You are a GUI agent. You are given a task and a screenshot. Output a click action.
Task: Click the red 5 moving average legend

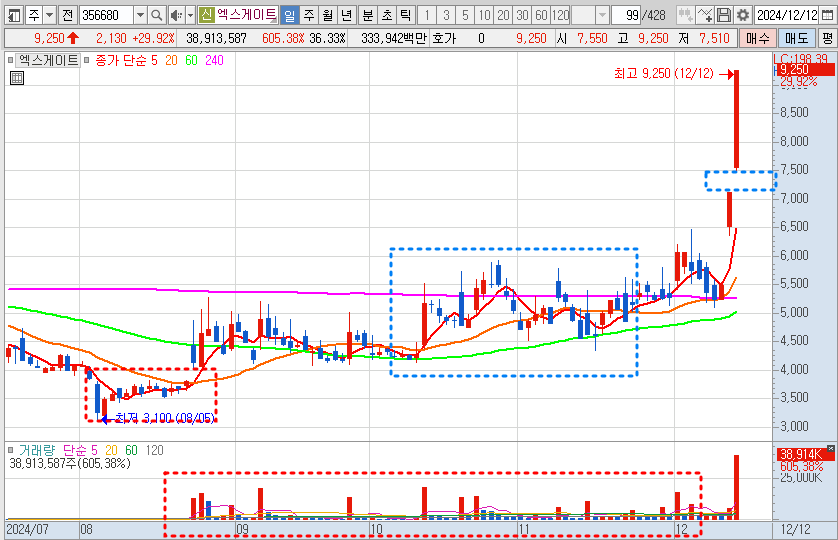pos(154,60)
